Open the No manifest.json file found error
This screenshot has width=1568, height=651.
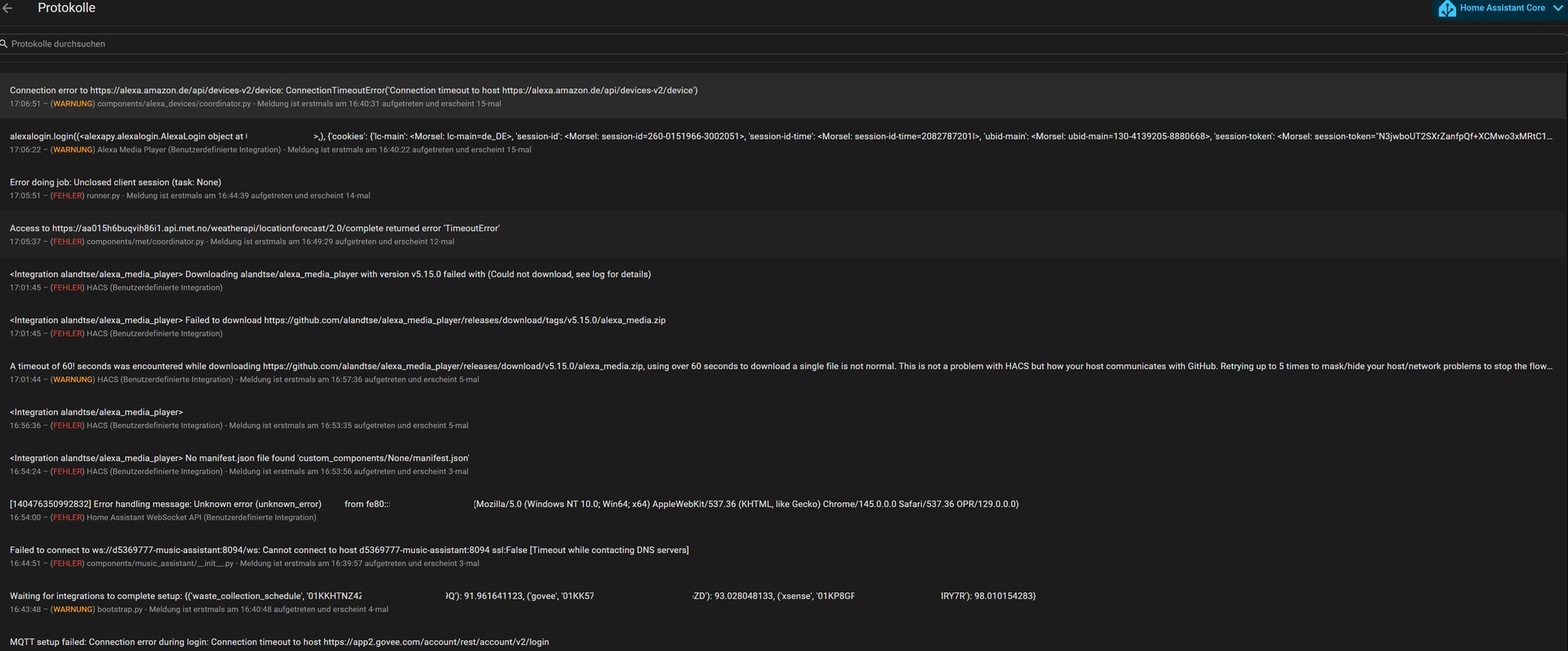pos(239,464)
